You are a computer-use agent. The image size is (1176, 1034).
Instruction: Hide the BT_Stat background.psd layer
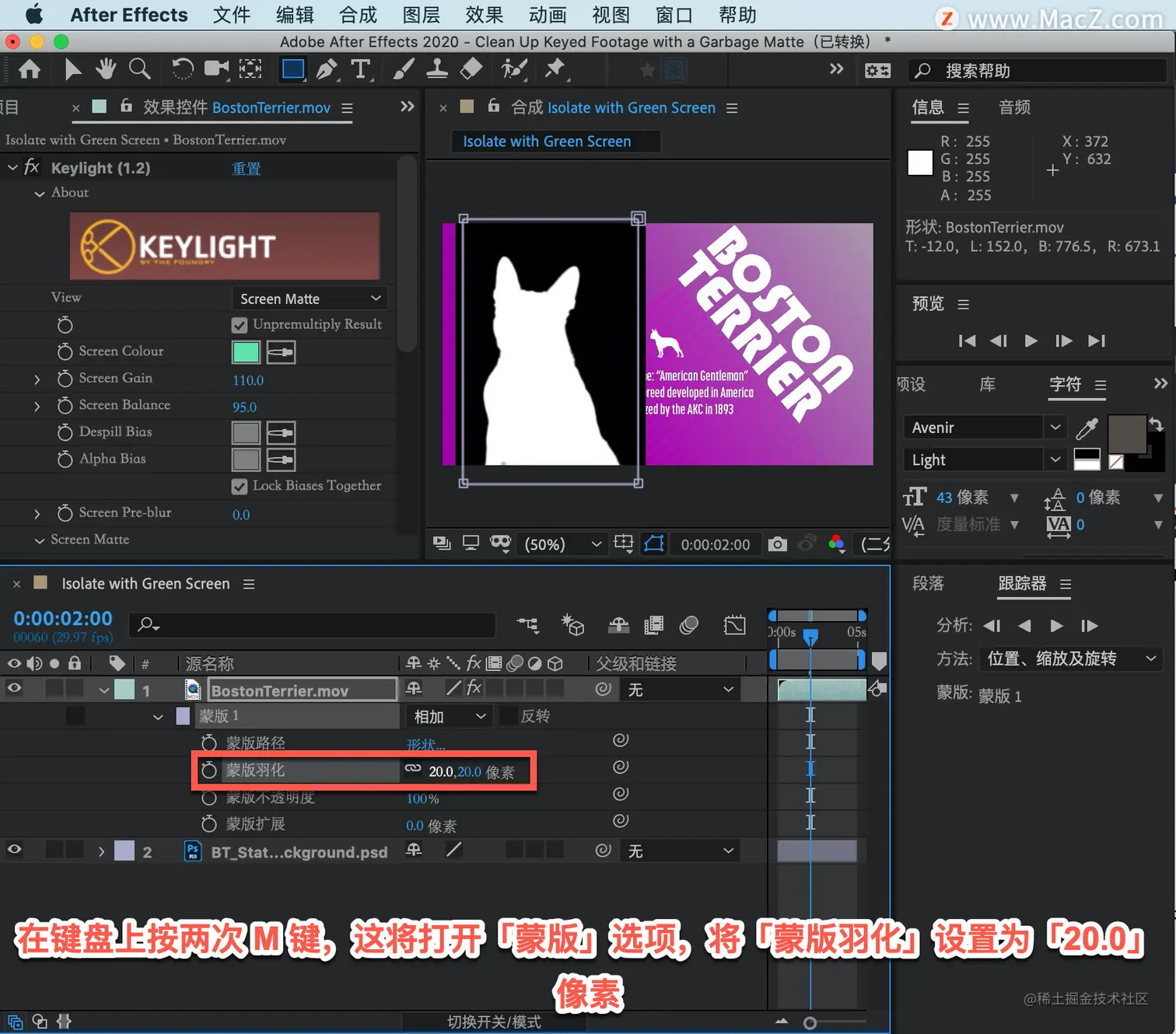point(14,849)
